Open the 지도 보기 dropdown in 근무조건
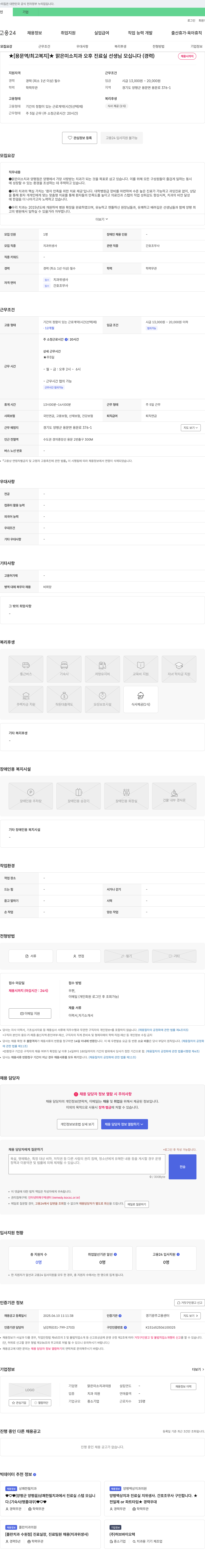205x1568 pixels. (190, 428)
